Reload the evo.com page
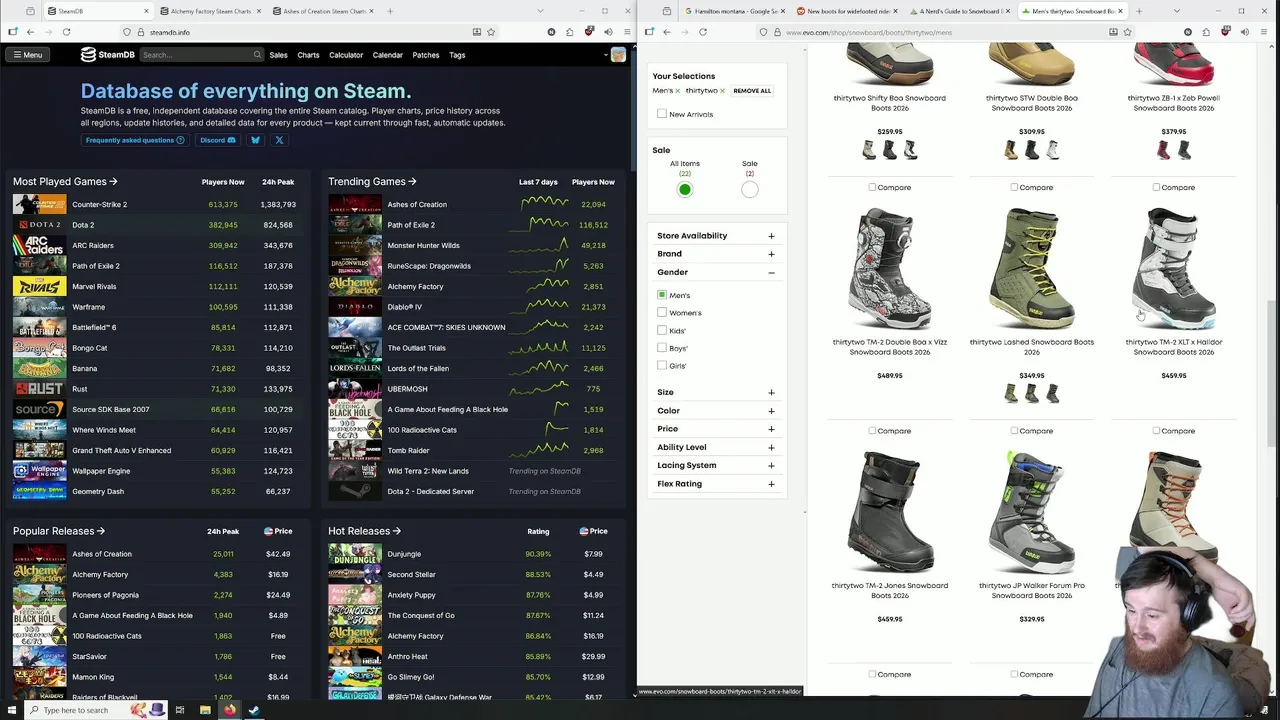 (703, 32)
